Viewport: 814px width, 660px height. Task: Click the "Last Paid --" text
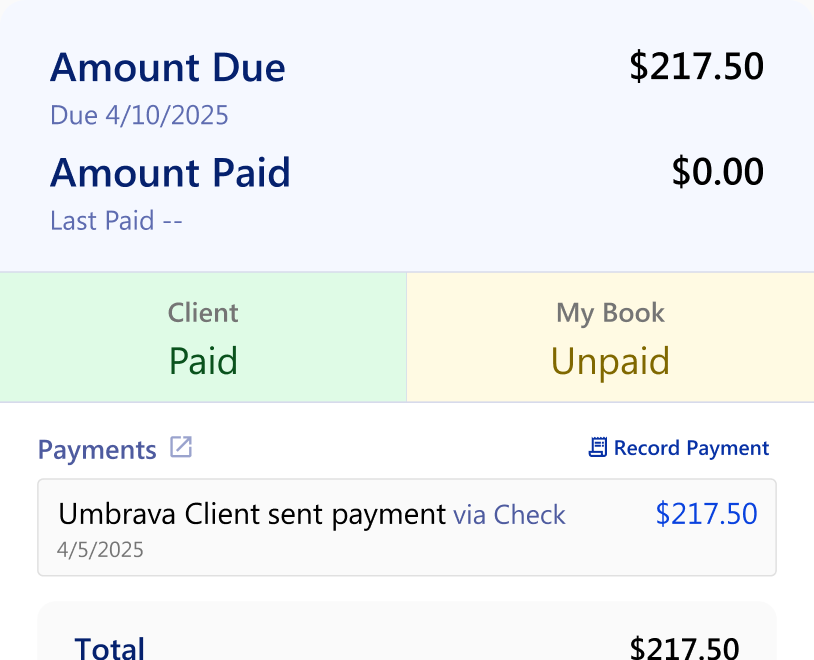pyautogui.click(x=116, y=220)
